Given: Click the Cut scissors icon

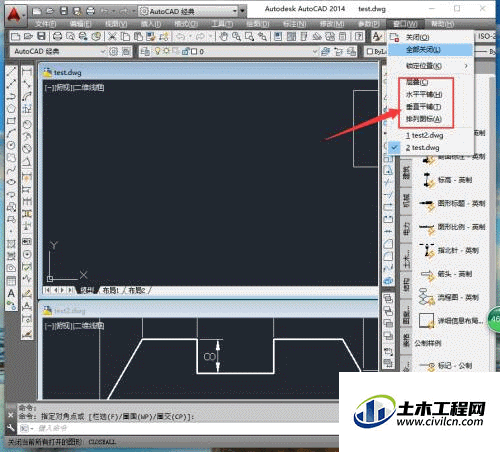Looking at the screenshot, I should (x=113, y=36).
